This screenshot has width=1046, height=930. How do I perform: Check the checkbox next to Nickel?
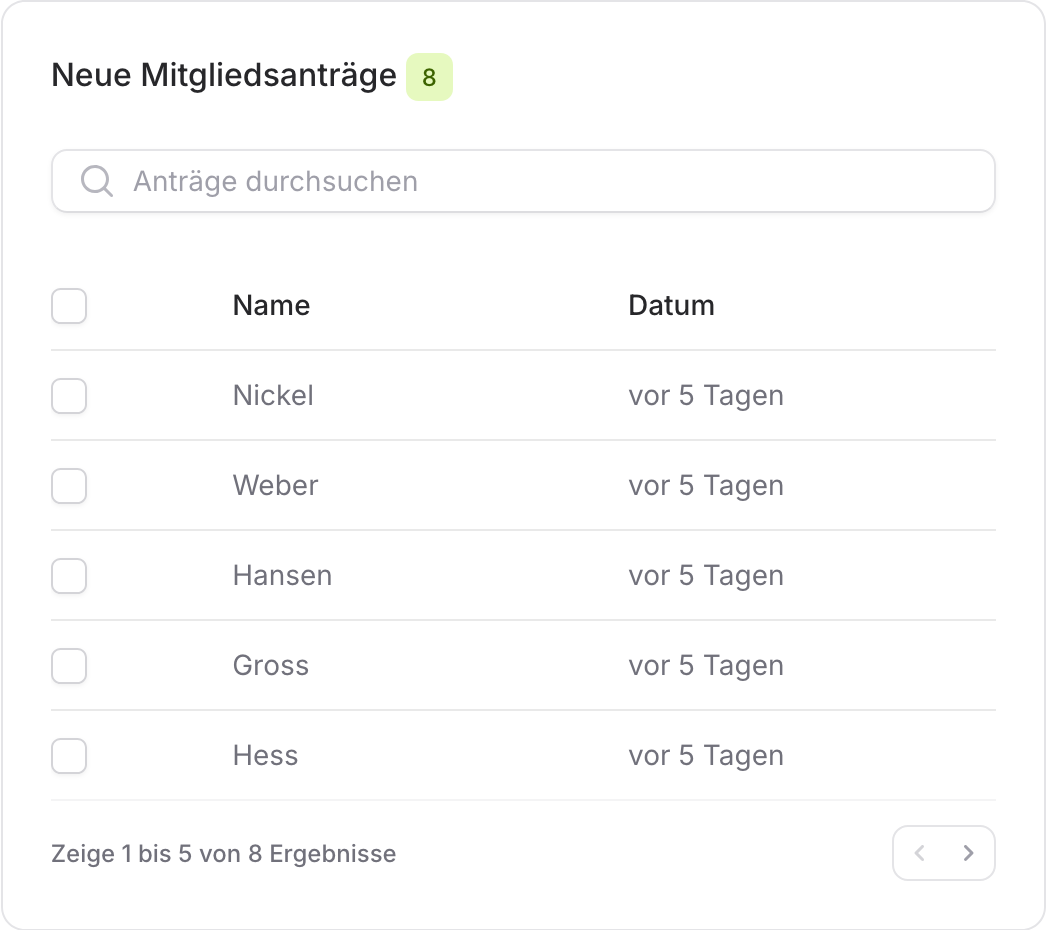[68, 396]
